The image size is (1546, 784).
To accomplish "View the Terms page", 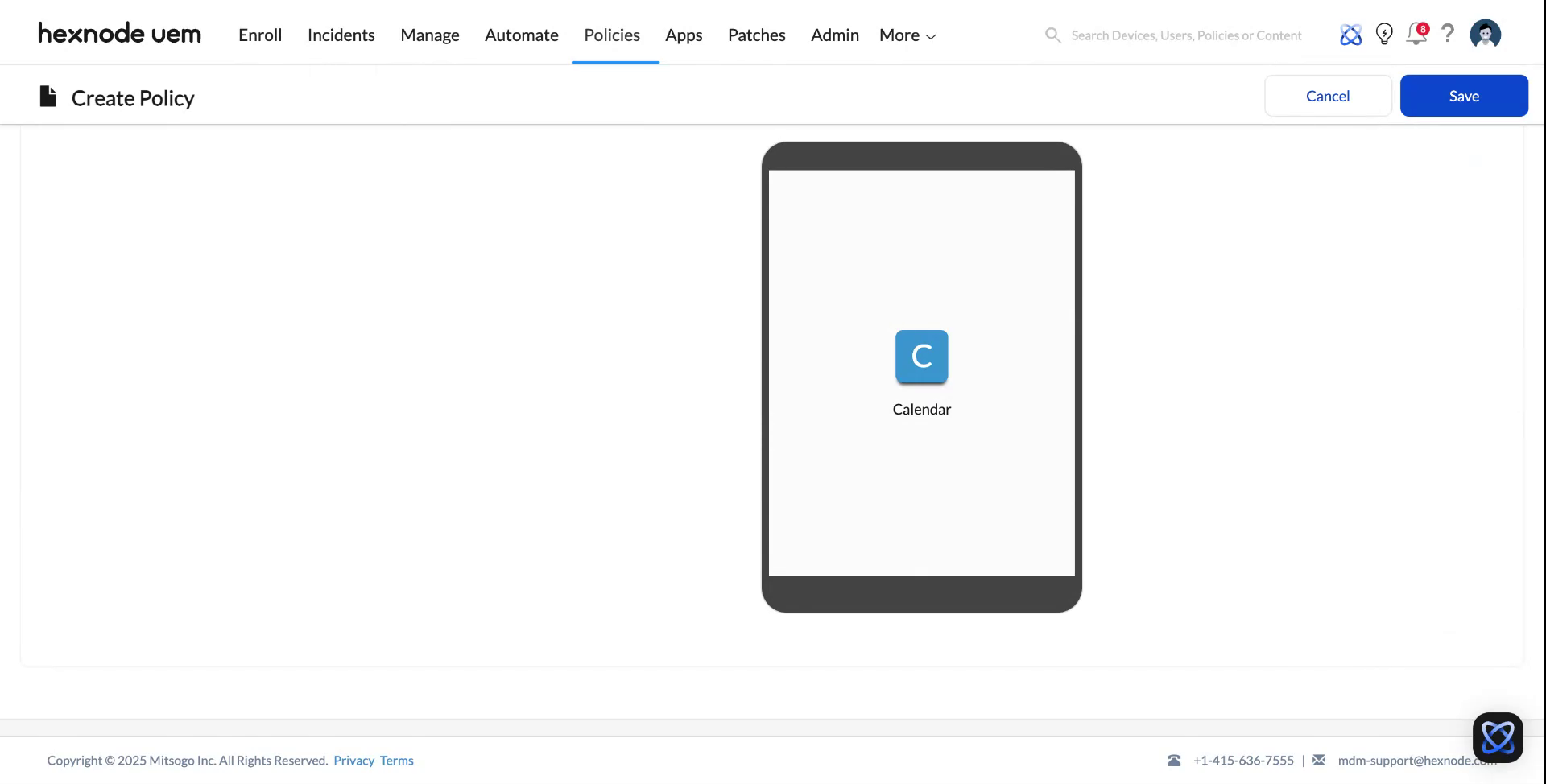I will 396,760.
